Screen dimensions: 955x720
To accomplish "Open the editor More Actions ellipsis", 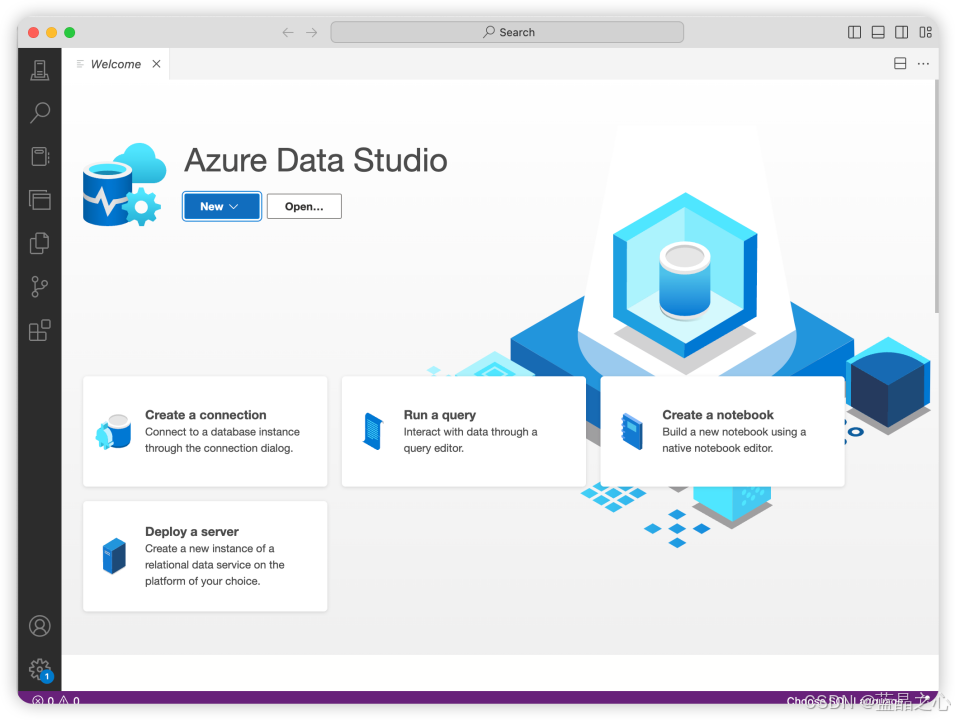I will coord(923,63).
